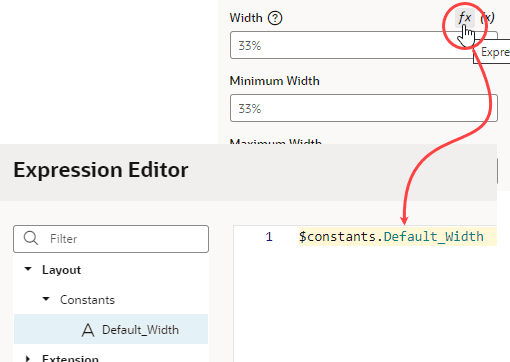Select the Constants label in the tree
The image size is (510, 362).
87,300
